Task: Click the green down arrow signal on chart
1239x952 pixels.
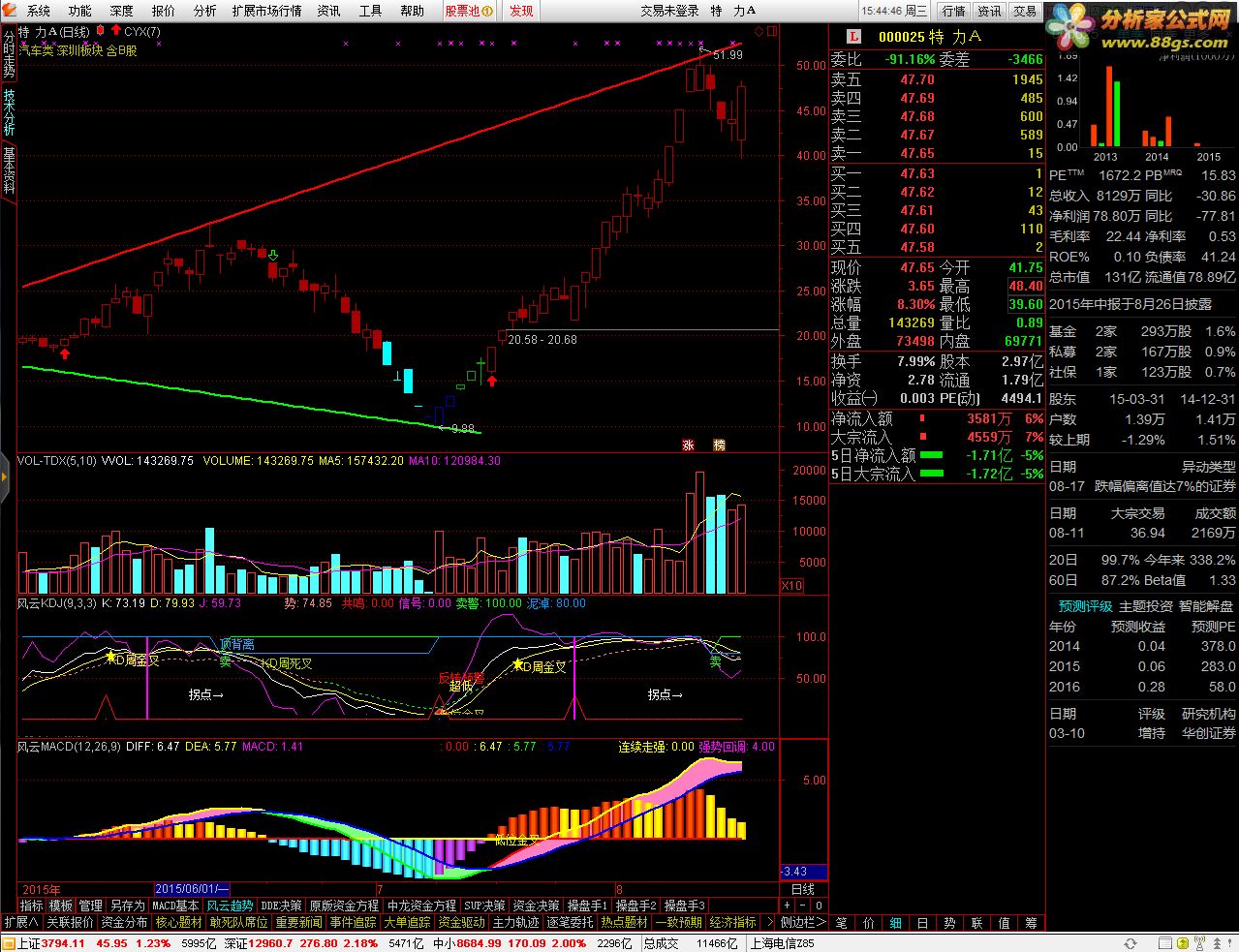Action: pos(273,256)
